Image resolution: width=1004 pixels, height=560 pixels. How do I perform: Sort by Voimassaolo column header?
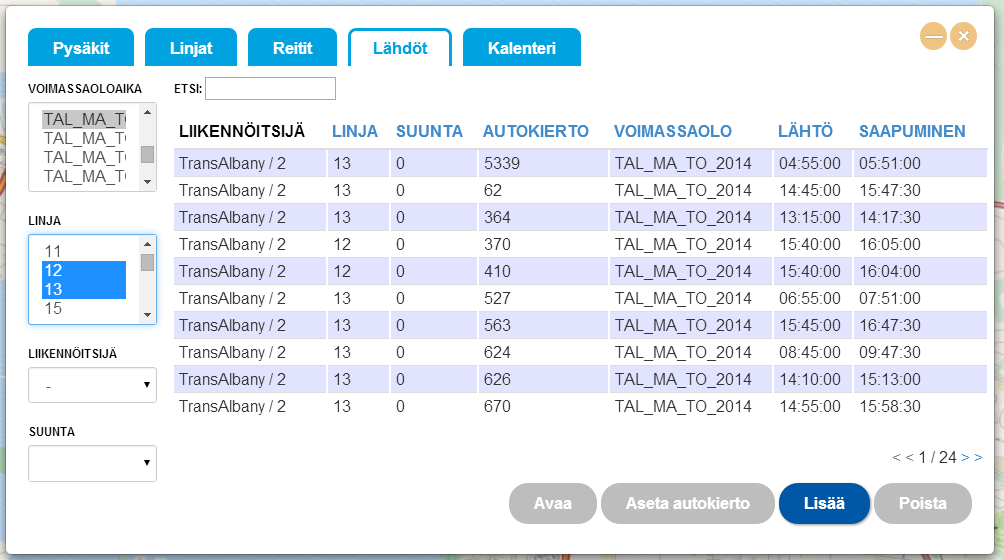(x=672, y=131)
